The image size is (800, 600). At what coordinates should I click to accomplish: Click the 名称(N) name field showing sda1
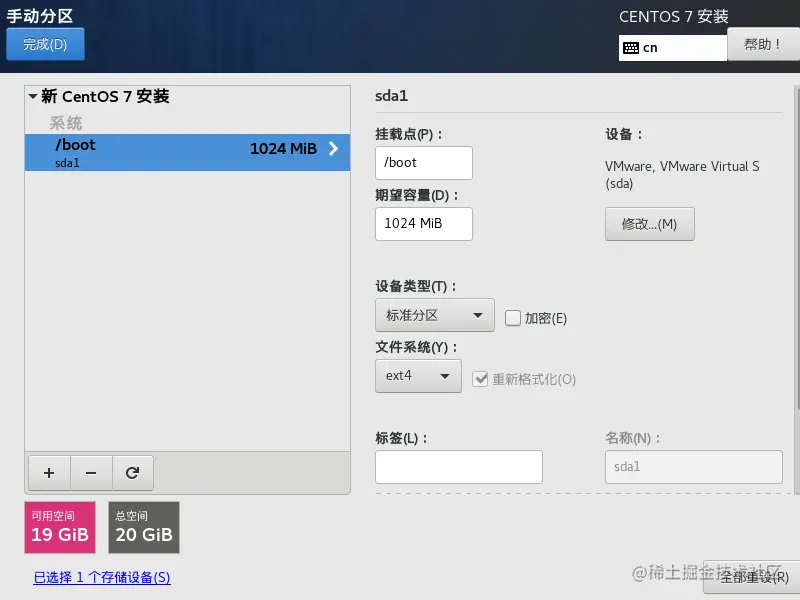click(694, 467)
